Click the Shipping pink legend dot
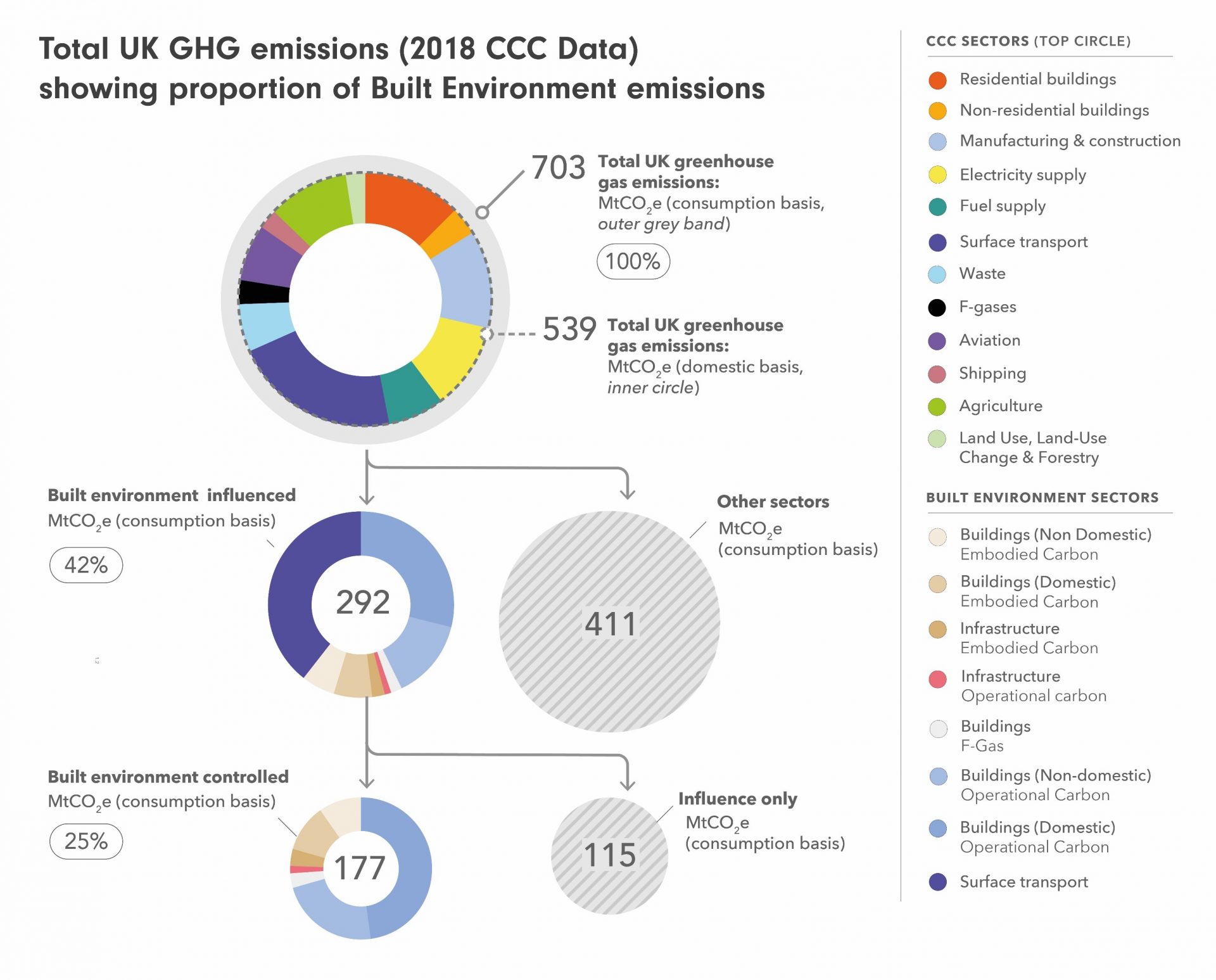The width and height of the screenshot is (1216, 980). (937, 374)
